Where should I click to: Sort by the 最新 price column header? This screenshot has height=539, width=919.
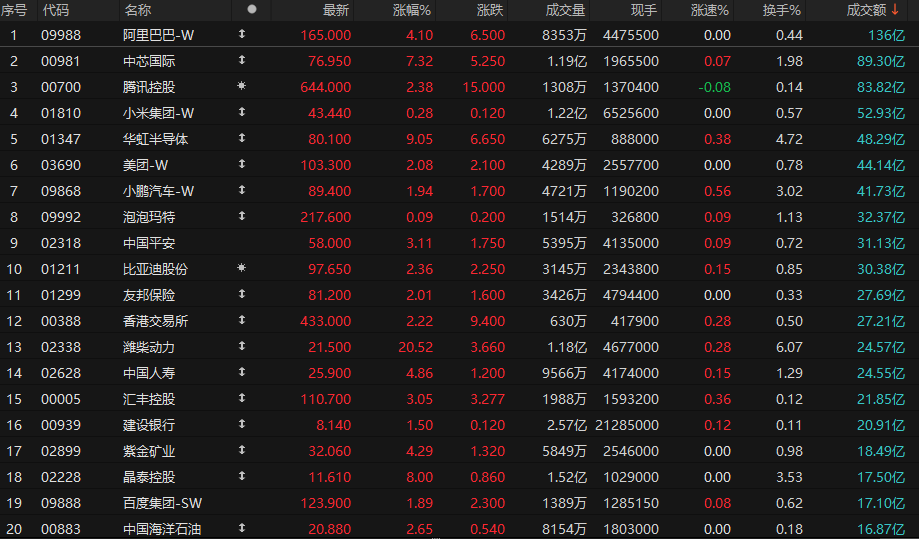pyautogui.click(x=336, y=10)
